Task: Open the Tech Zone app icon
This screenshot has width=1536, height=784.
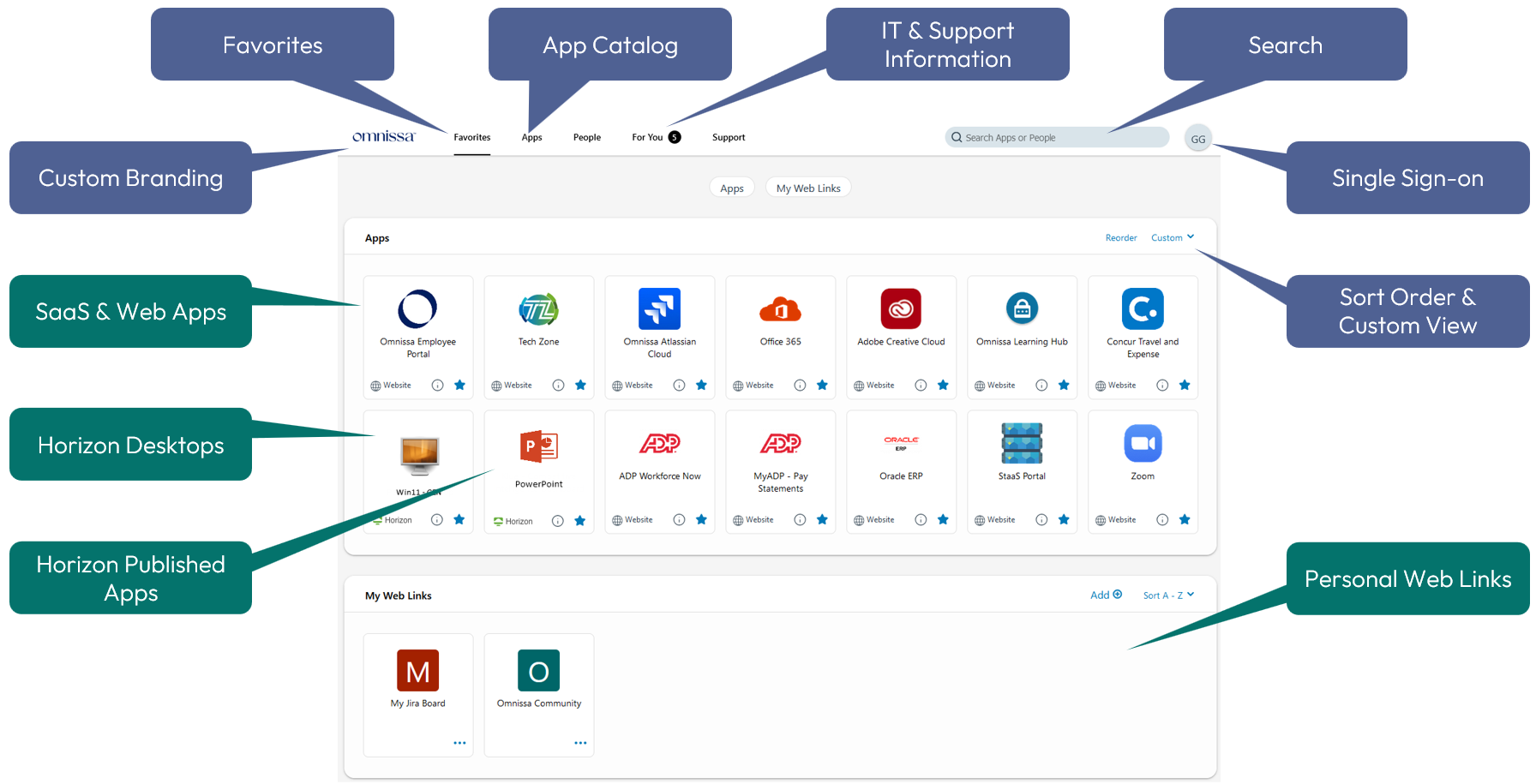Action: 538,309
